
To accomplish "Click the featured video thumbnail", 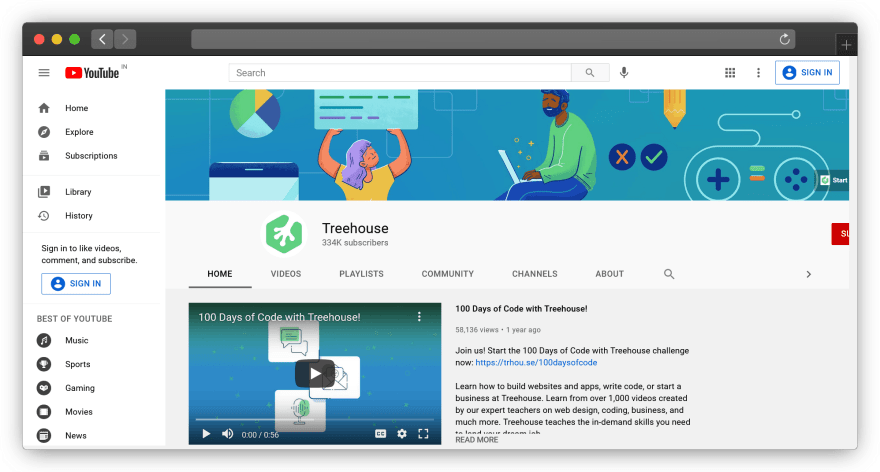I will point(315,374).
